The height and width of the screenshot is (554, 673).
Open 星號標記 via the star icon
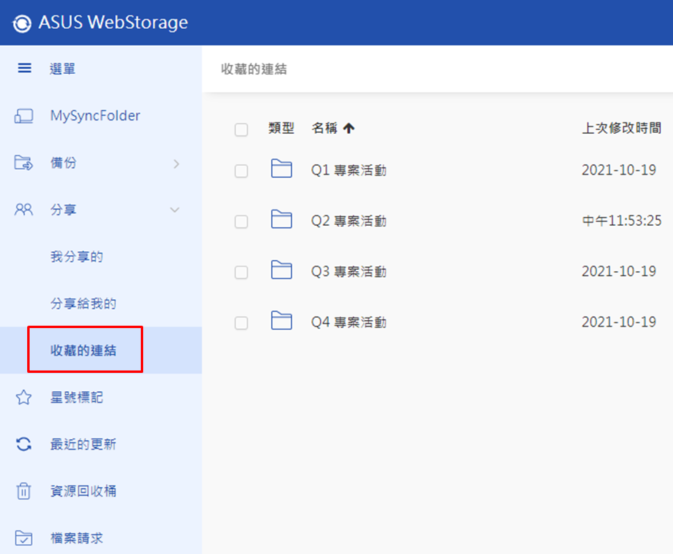click(24, 397)
